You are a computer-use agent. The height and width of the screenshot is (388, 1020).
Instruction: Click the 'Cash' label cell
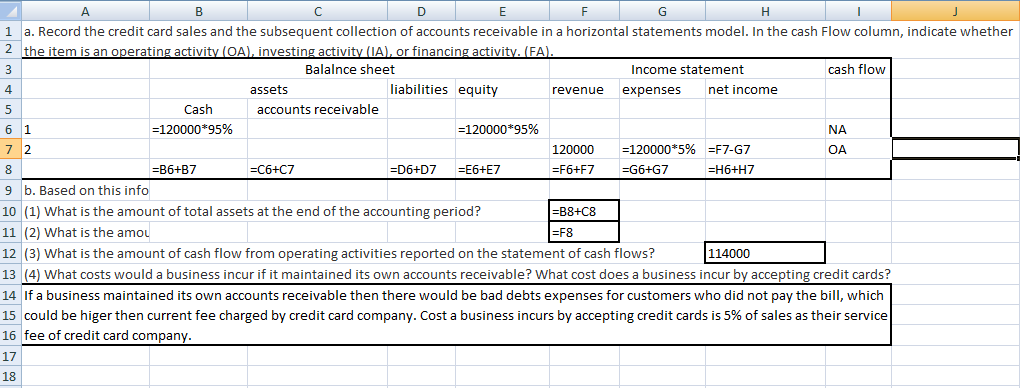[198, 109]
